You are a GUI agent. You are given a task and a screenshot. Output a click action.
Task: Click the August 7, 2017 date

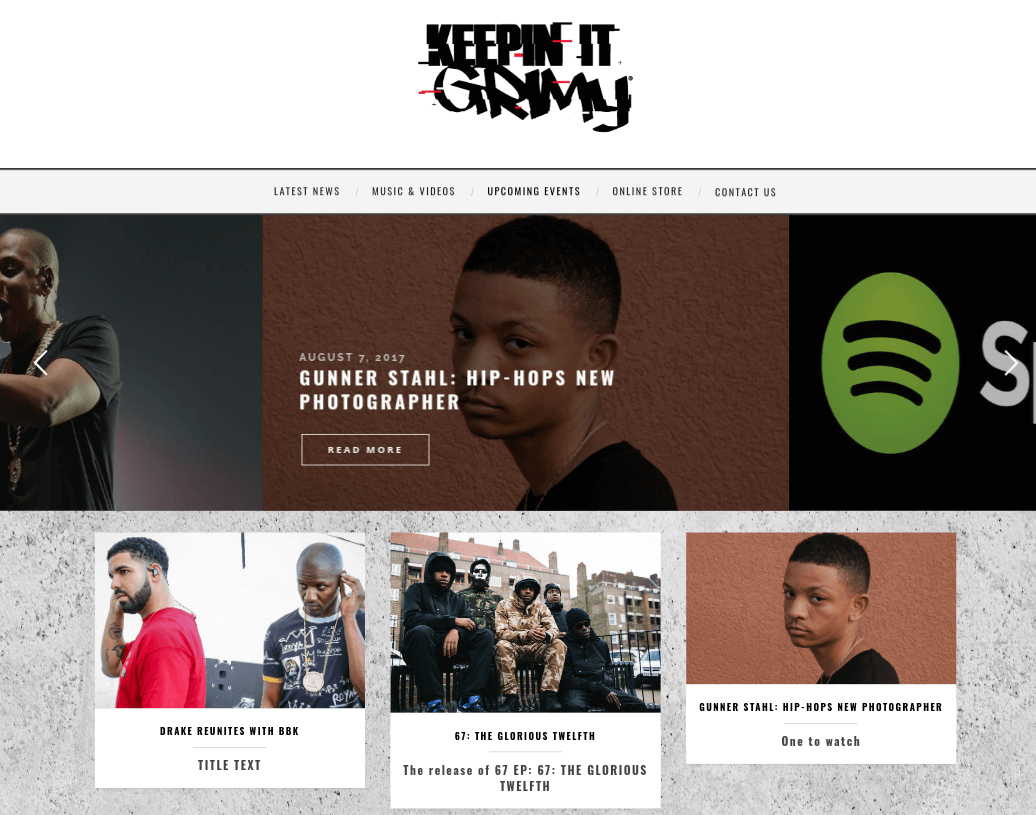click(x=352, y=357)
